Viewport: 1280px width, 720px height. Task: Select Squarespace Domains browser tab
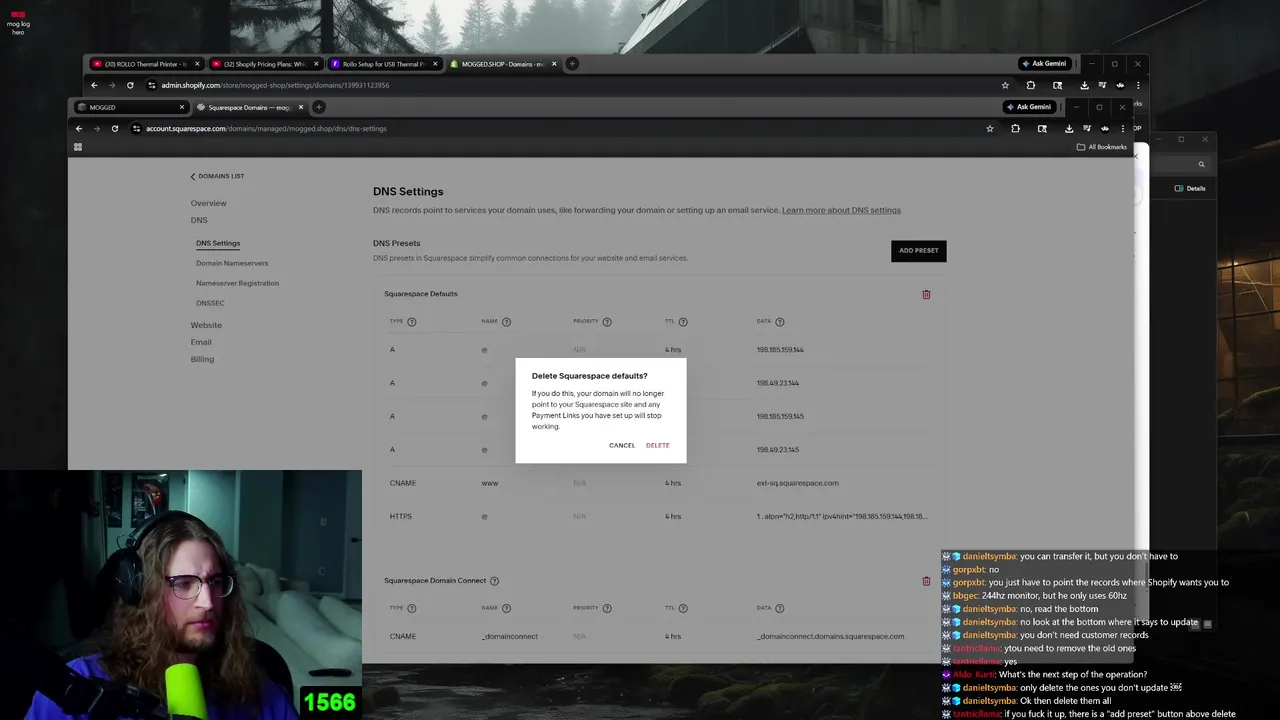pyautogui.click(x=249, y=107)
